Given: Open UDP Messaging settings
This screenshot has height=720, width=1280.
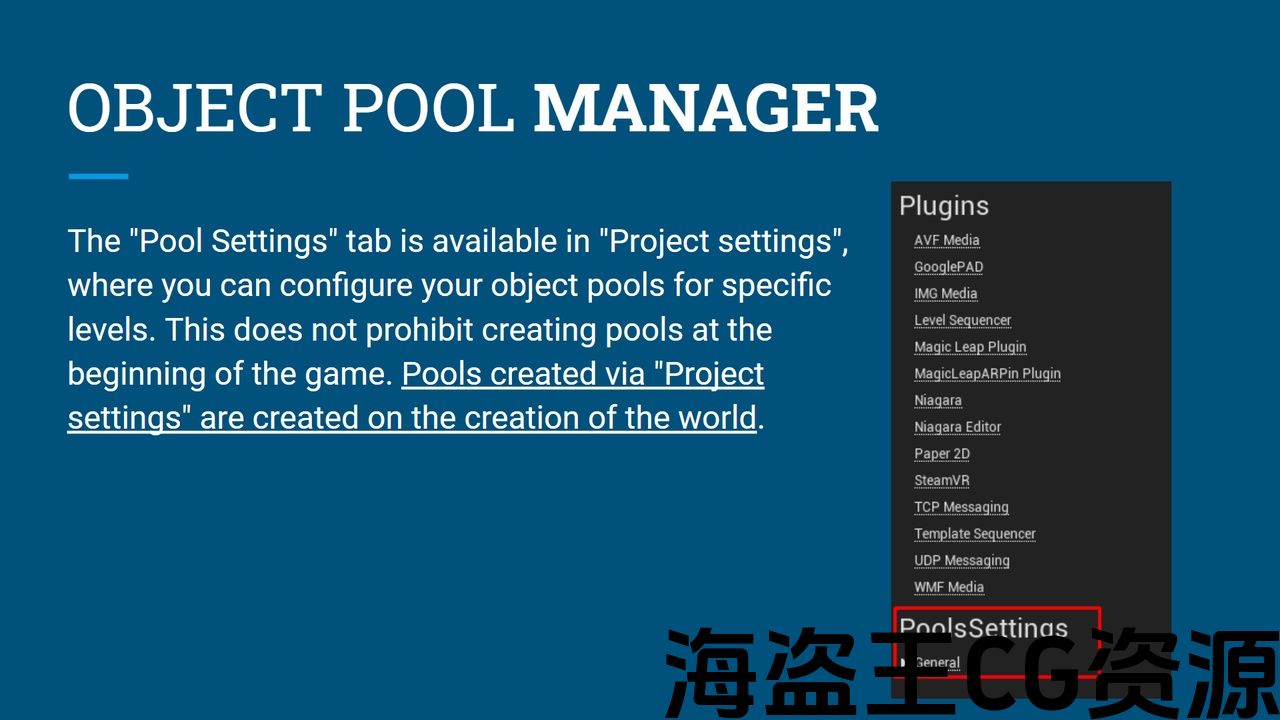Looking at the screenshot, I should (x=961, y=561).
